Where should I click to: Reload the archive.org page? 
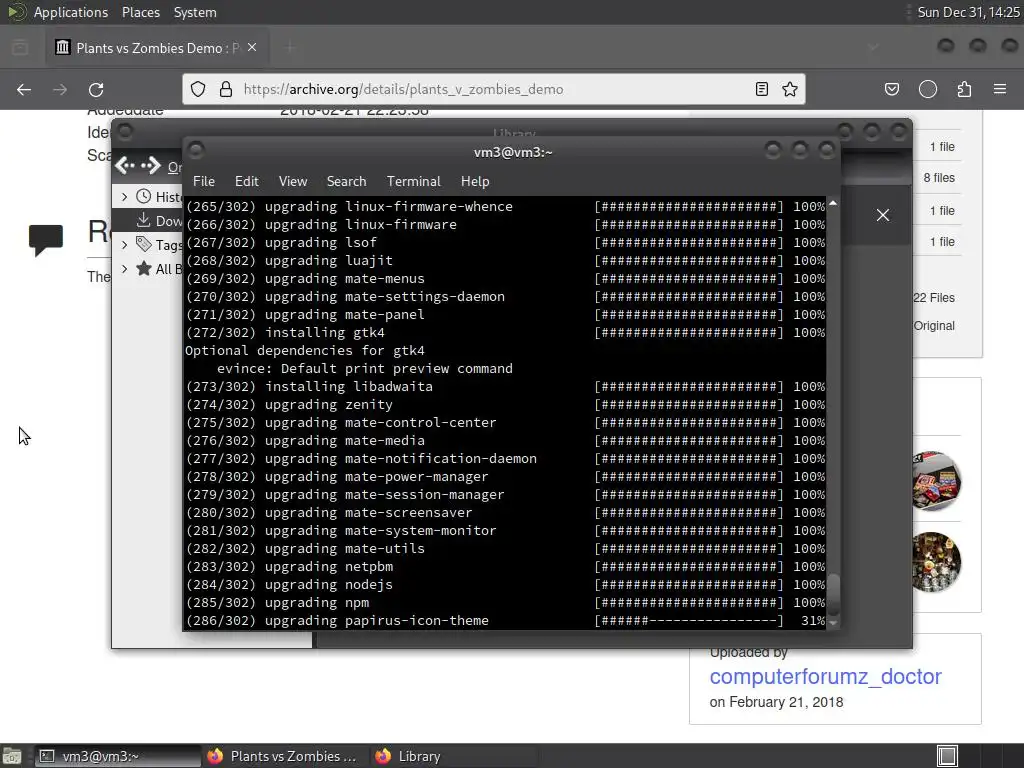[96, 89]
